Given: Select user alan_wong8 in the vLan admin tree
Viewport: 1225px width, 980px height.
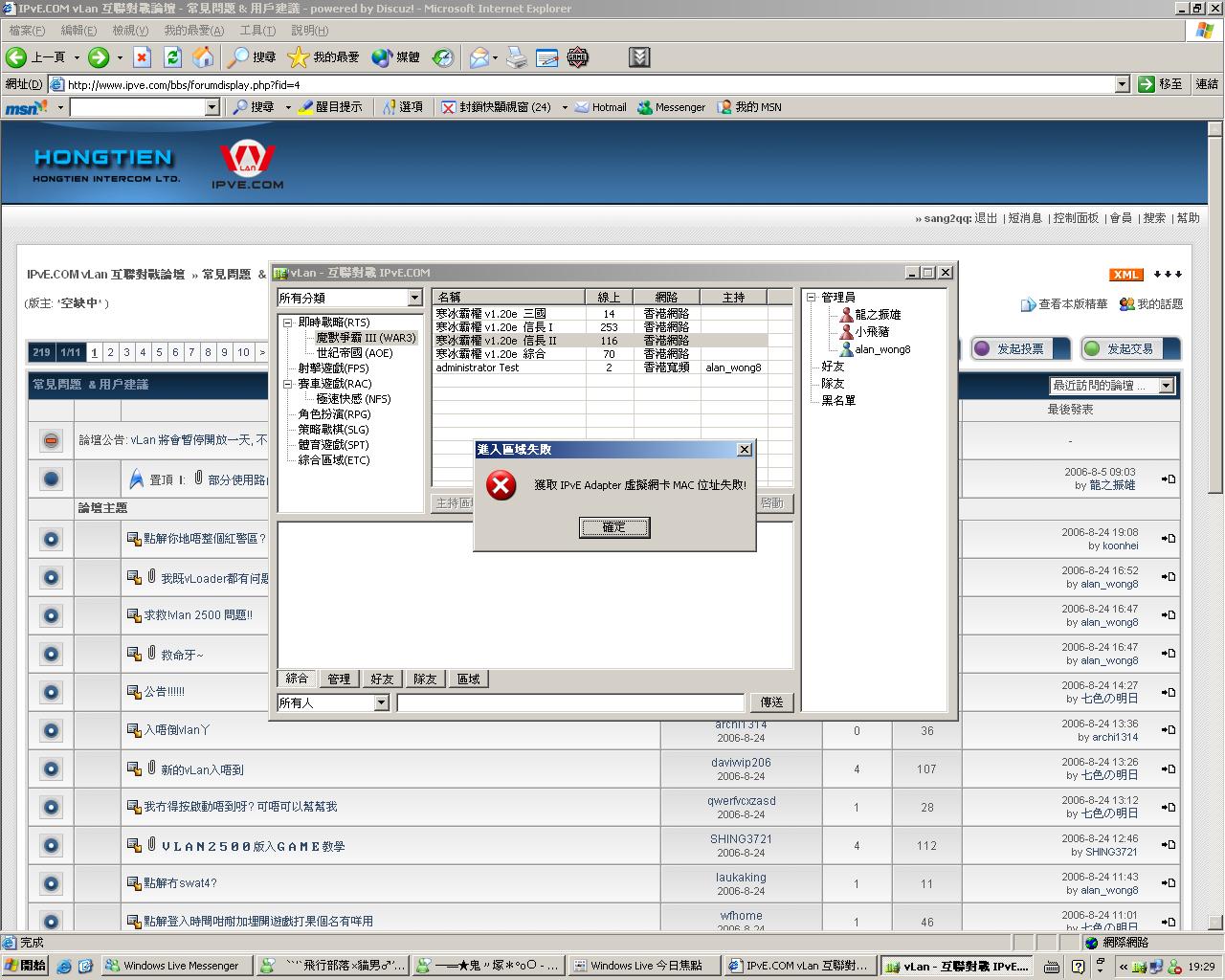Looking at the screenshot, I should [x=882, y=349].
